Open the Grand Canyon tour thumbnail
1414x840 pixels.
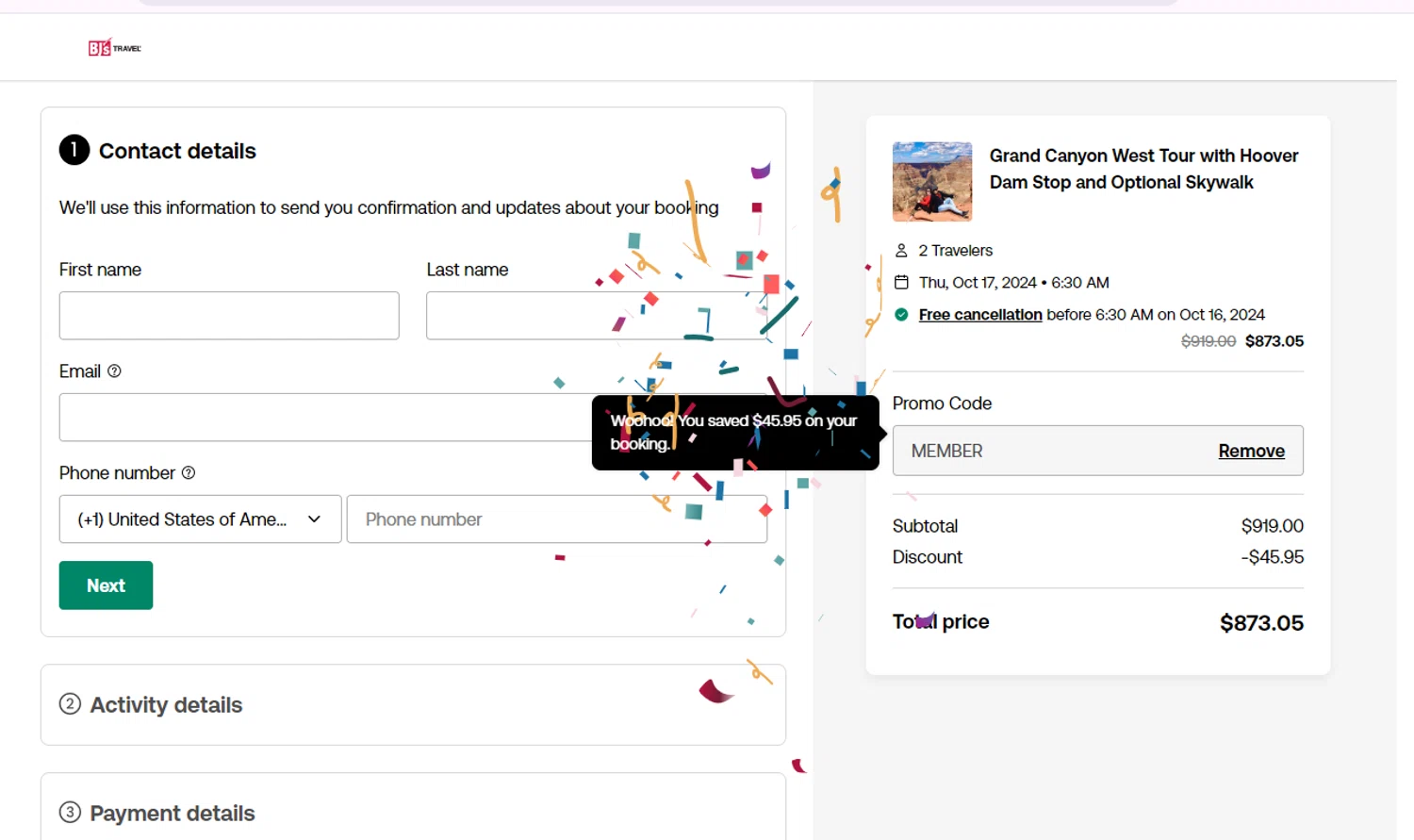(x=932, y=182)
